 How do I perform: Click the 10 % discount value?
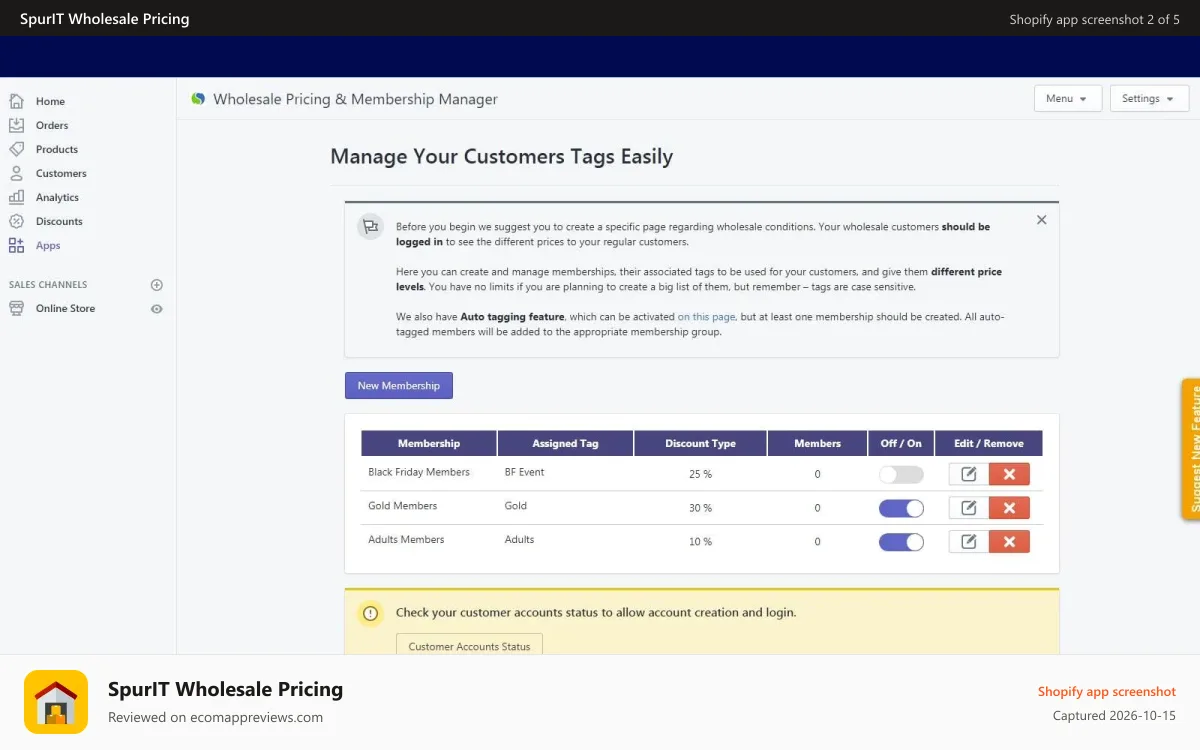click(x=700, y=542)
